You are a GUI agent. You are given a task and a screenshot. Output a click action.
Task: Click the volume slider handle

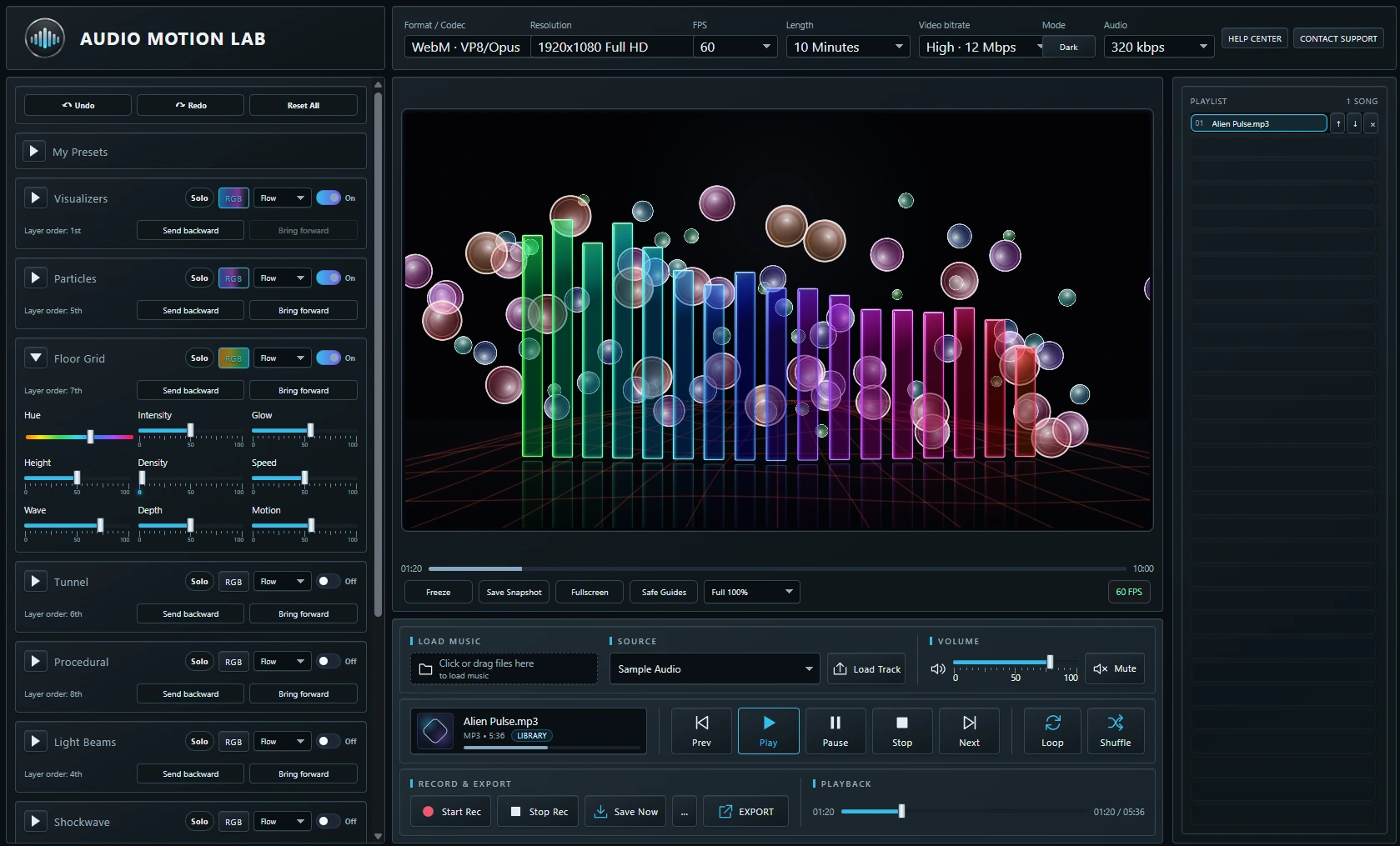pyautogui.click(x=1050, y=662)
